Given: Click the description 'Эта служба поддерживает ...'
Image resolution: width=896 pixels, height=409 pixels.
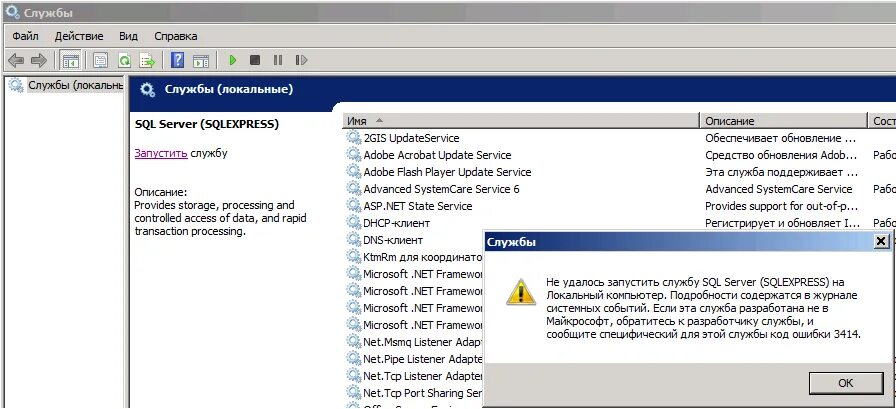Looking at the screenshot, I should 782,172.
